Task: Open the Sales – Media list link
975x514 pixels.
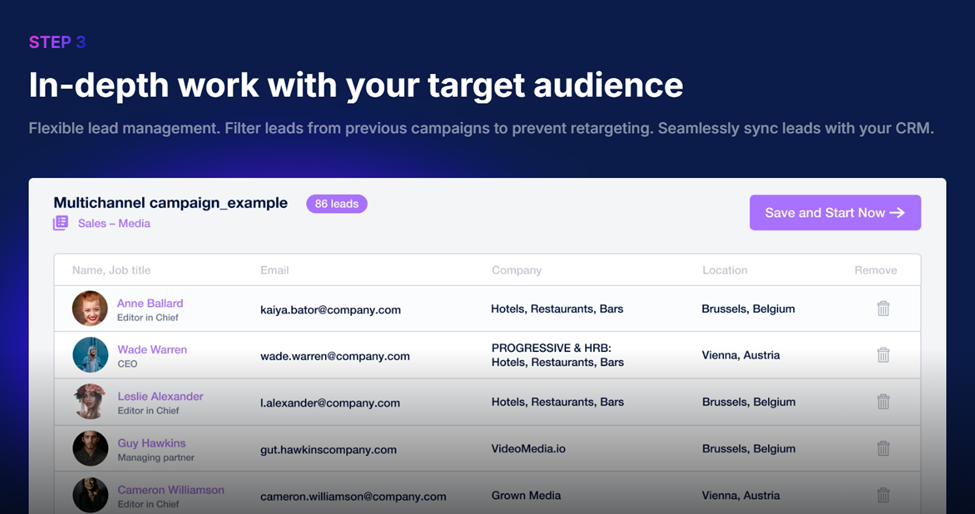Action: click(114, 223)
